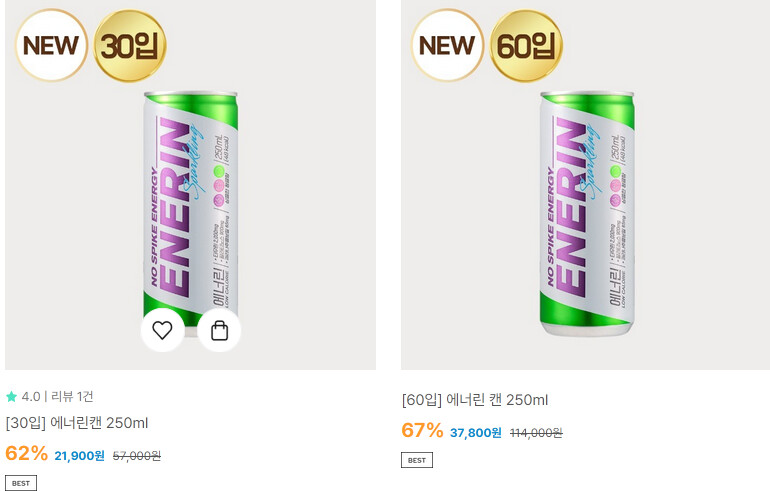Click the crossed-out 114,000원 original price
The width and height of the screenshot is (770, 491).
click(536, 433)
